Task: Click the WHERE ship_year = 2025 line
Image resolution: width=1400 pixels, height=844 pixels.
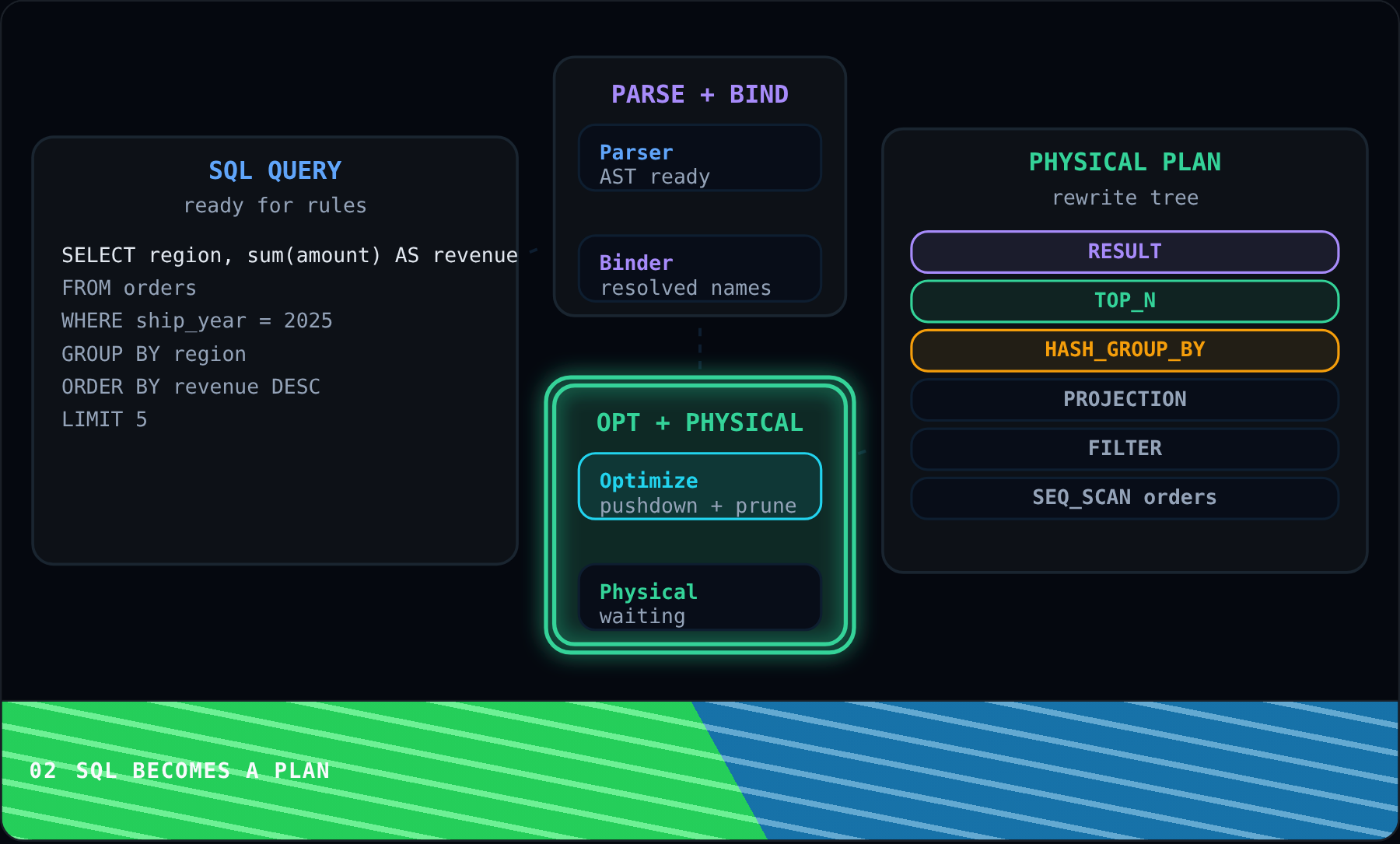Action: [197, 320]
